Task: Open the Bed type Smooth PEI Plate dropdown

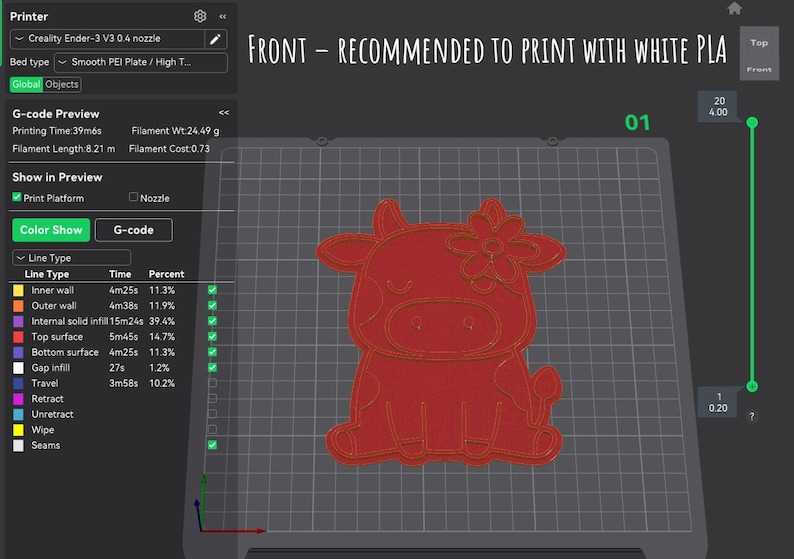Action: point(141,62)
